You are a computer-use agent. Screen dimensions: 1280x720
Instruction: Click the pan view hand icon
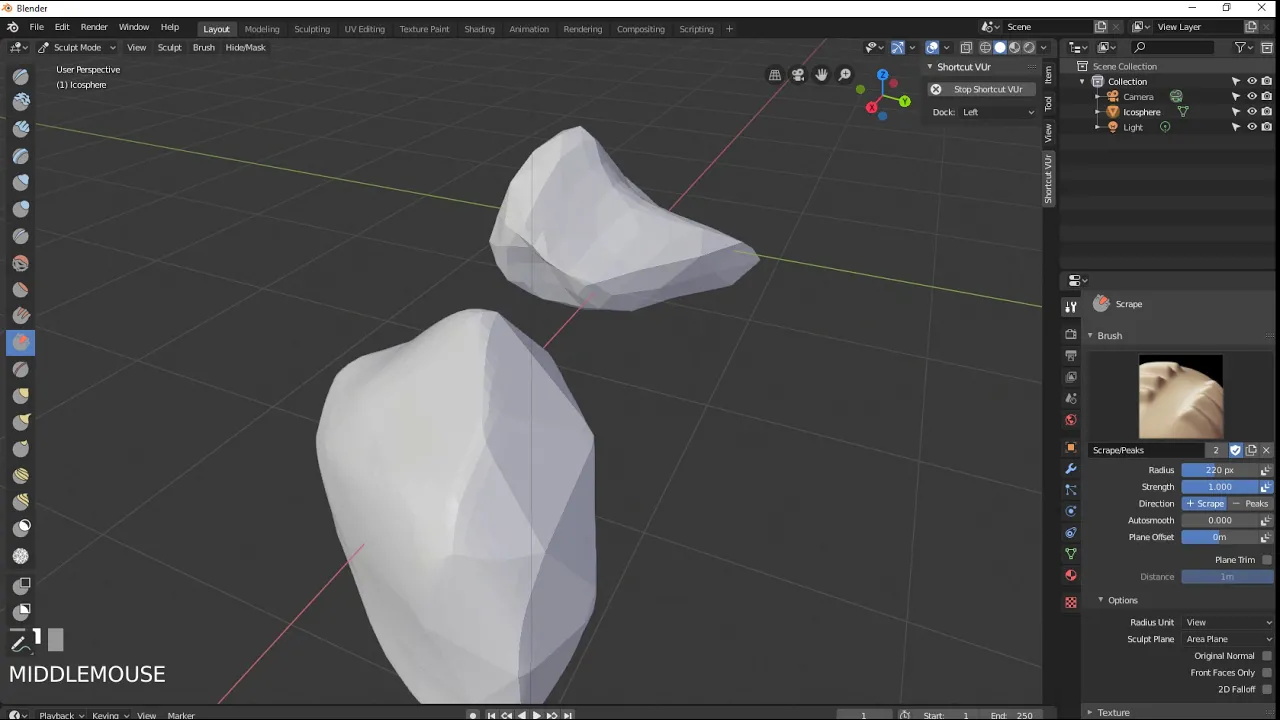point(822,75)
